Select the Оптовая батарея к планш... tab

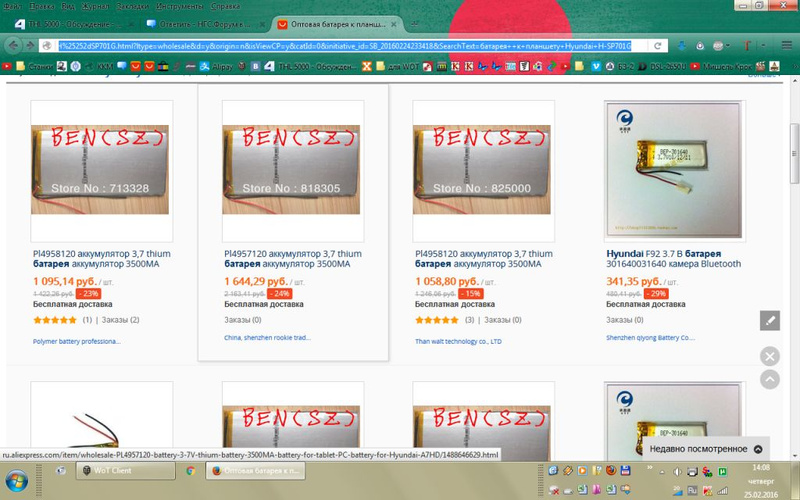click(338, 24)
